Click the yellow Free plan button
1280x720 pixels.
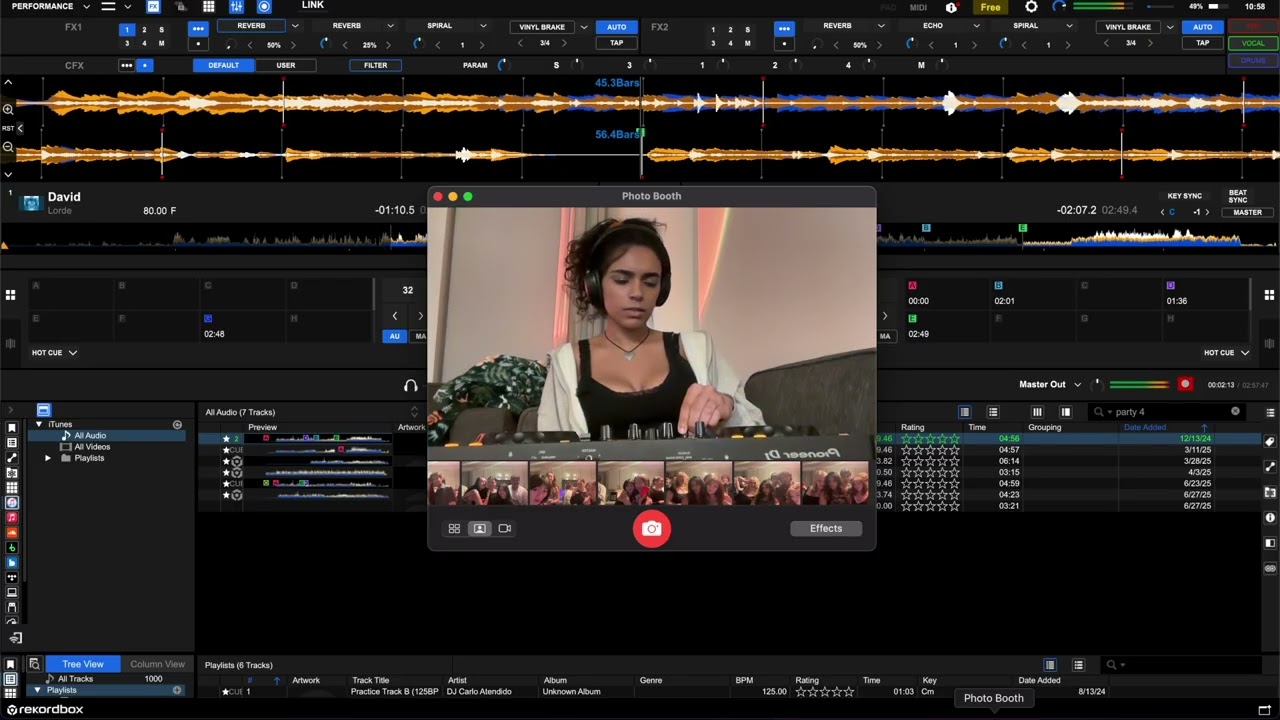pos(990,7)
